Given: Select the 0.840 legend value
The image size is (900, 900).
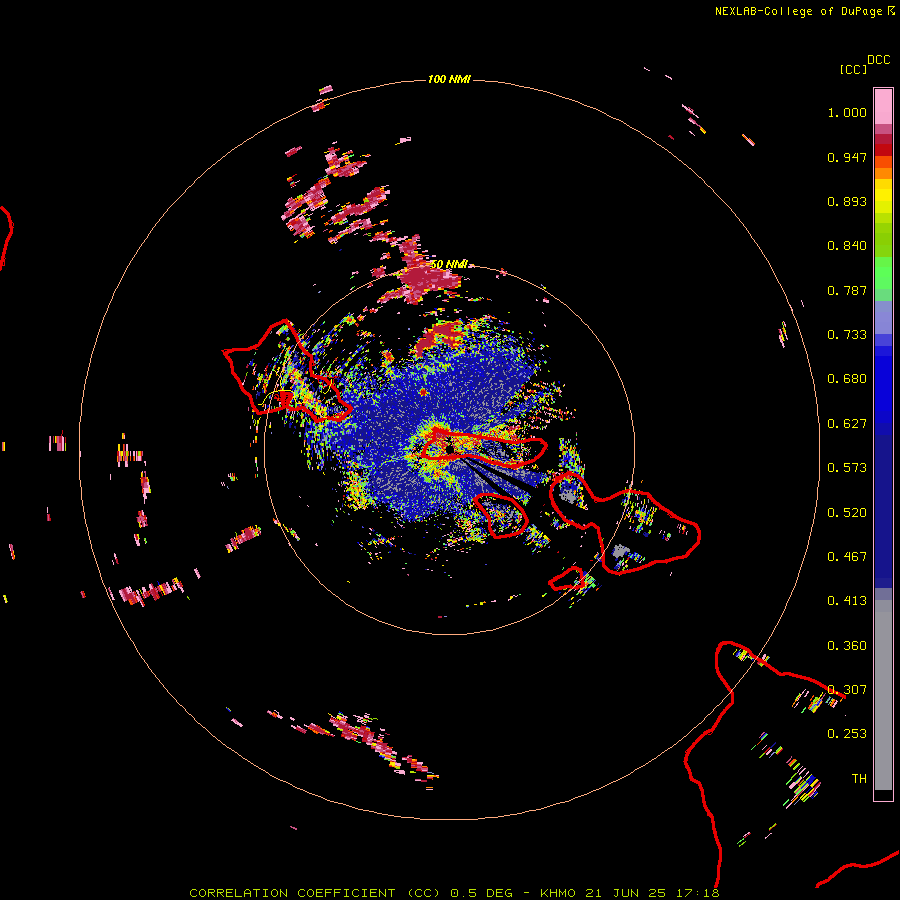Looking at the screenshot, I should (847, 246).
